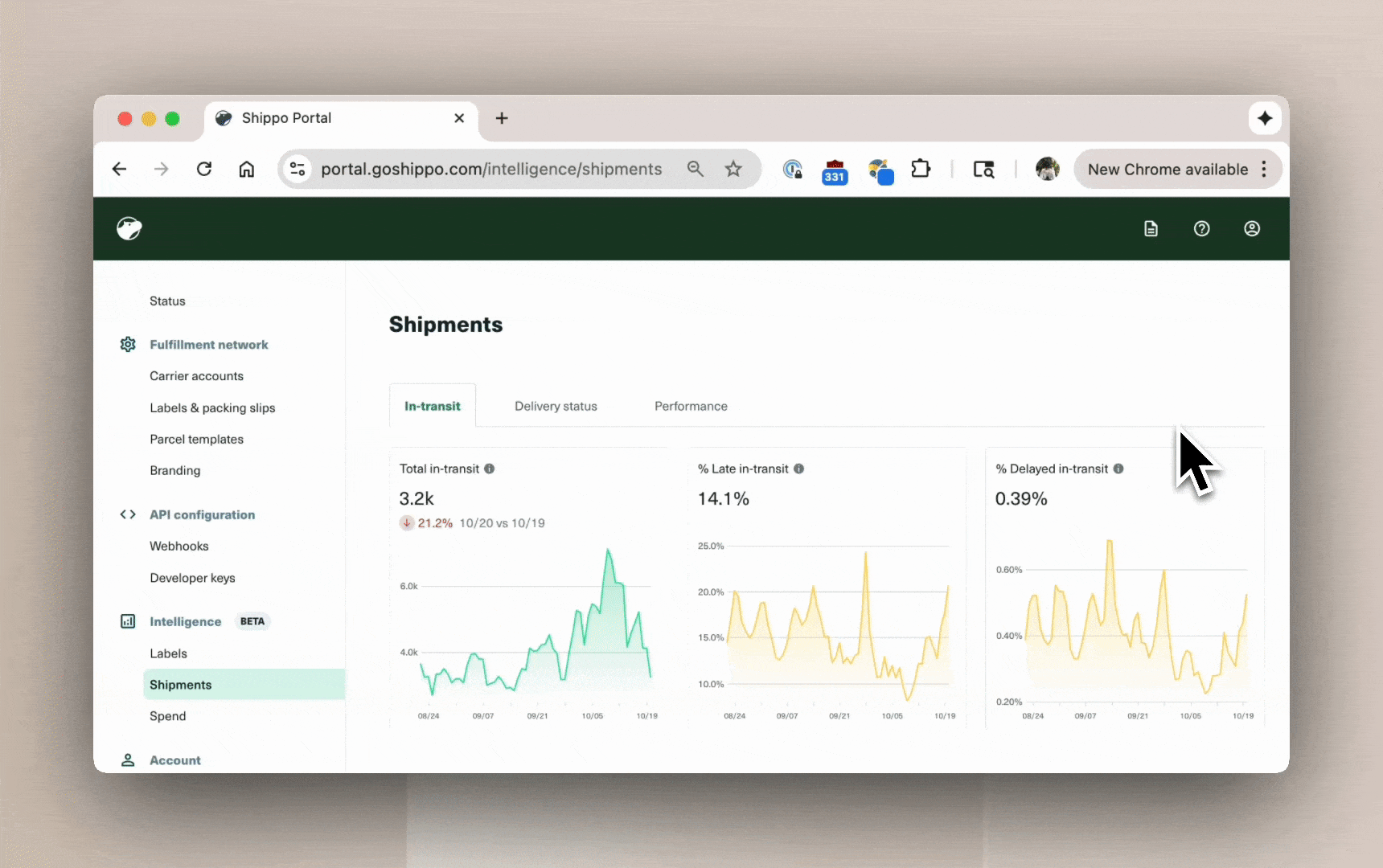Open Labels under Intelligence
1383x868 pixels.
pos(168,653)
